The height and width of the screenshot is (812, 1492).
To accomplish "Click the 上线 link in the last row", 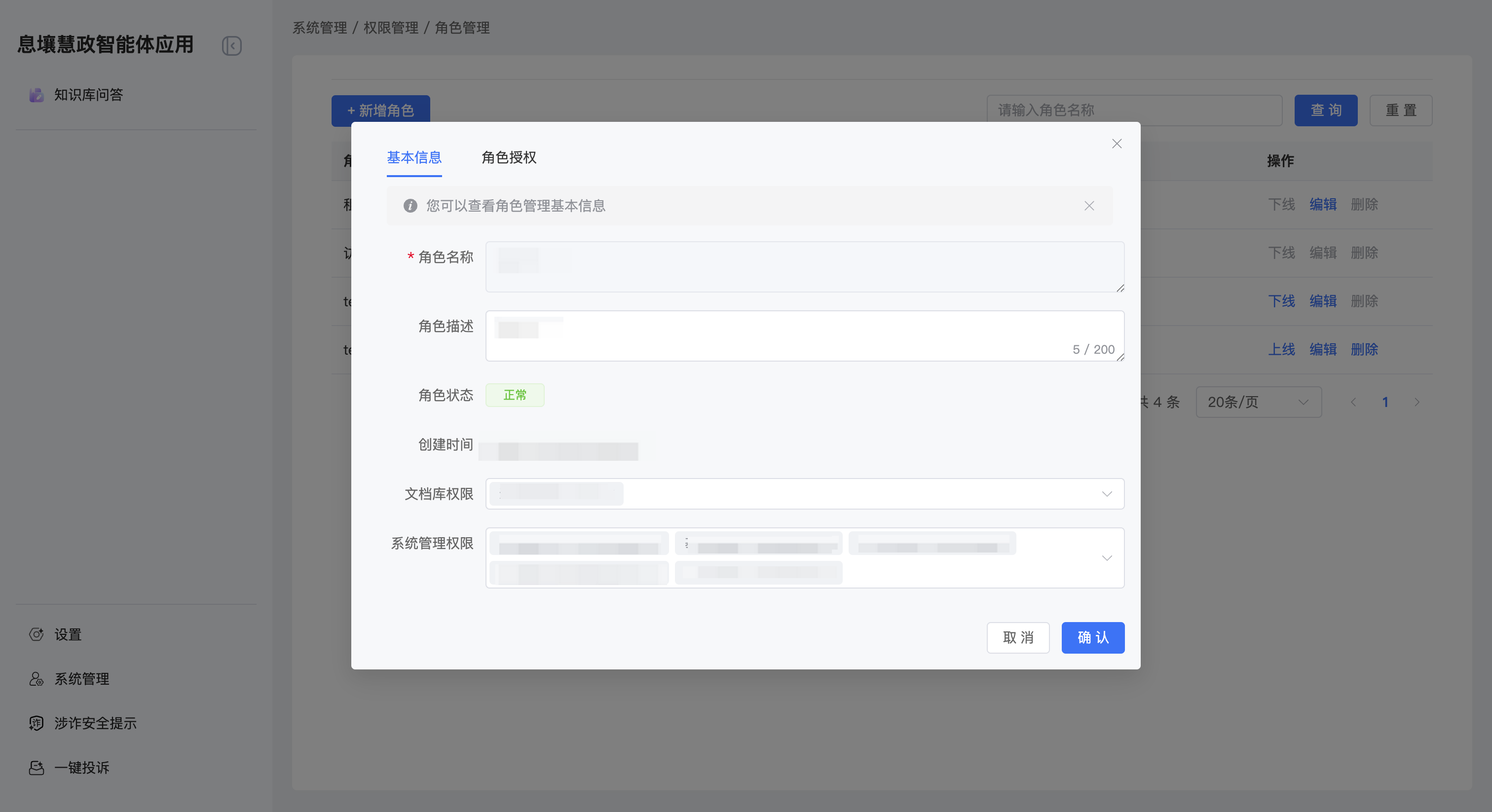I will point(1281,349).
